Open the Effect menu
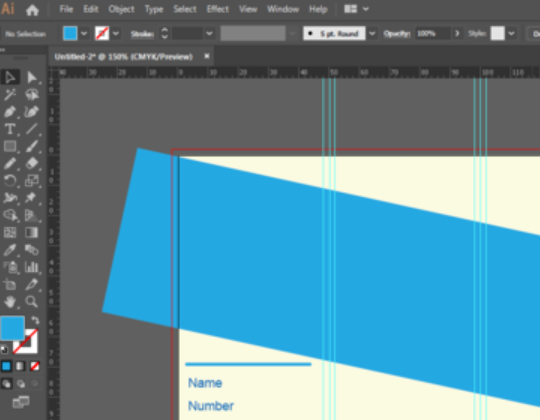This screenshot has height=420, width=540. point(218,9)
